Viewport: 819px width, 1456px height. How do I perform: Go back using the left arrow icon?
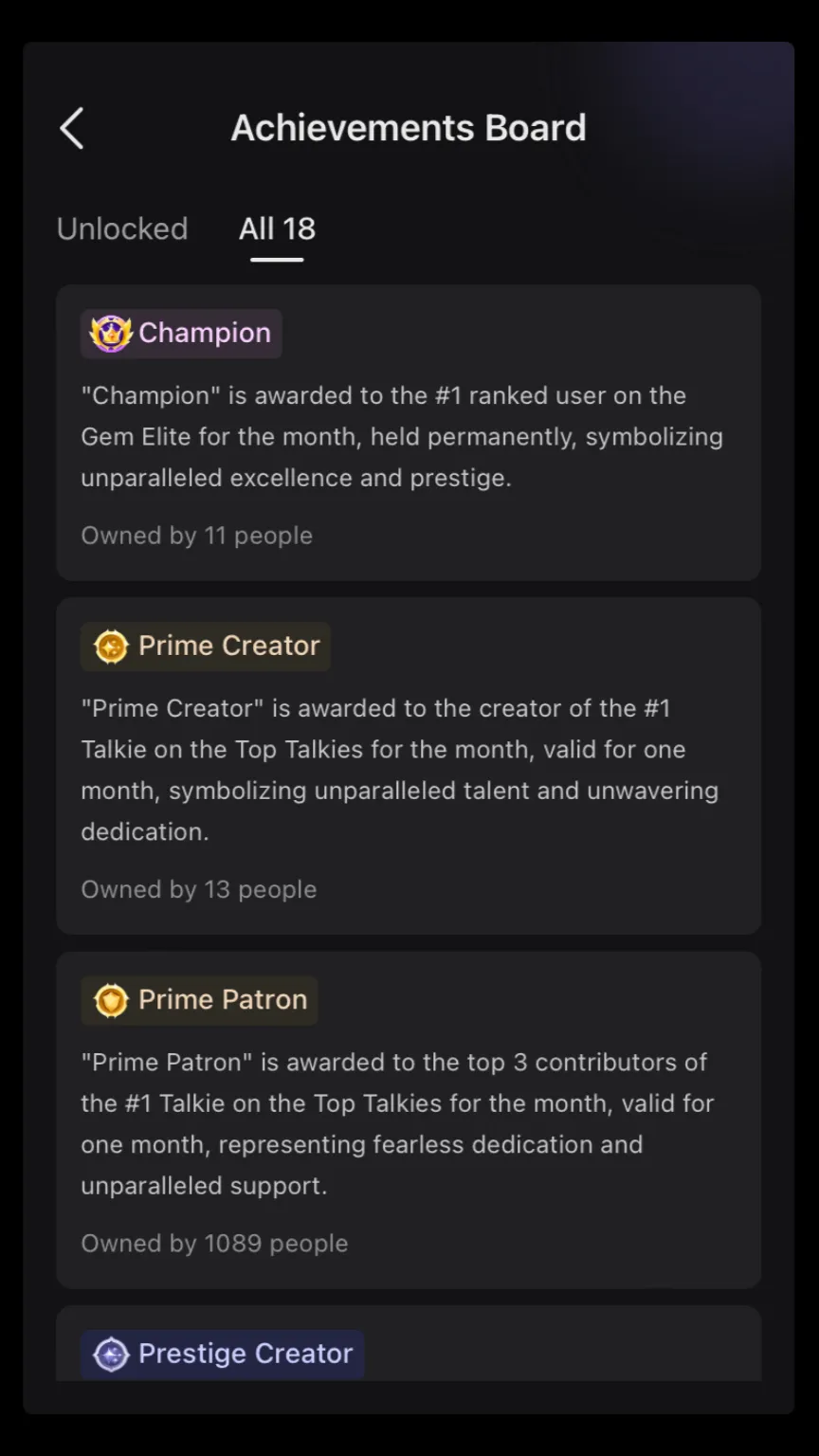tap(72, 128)
